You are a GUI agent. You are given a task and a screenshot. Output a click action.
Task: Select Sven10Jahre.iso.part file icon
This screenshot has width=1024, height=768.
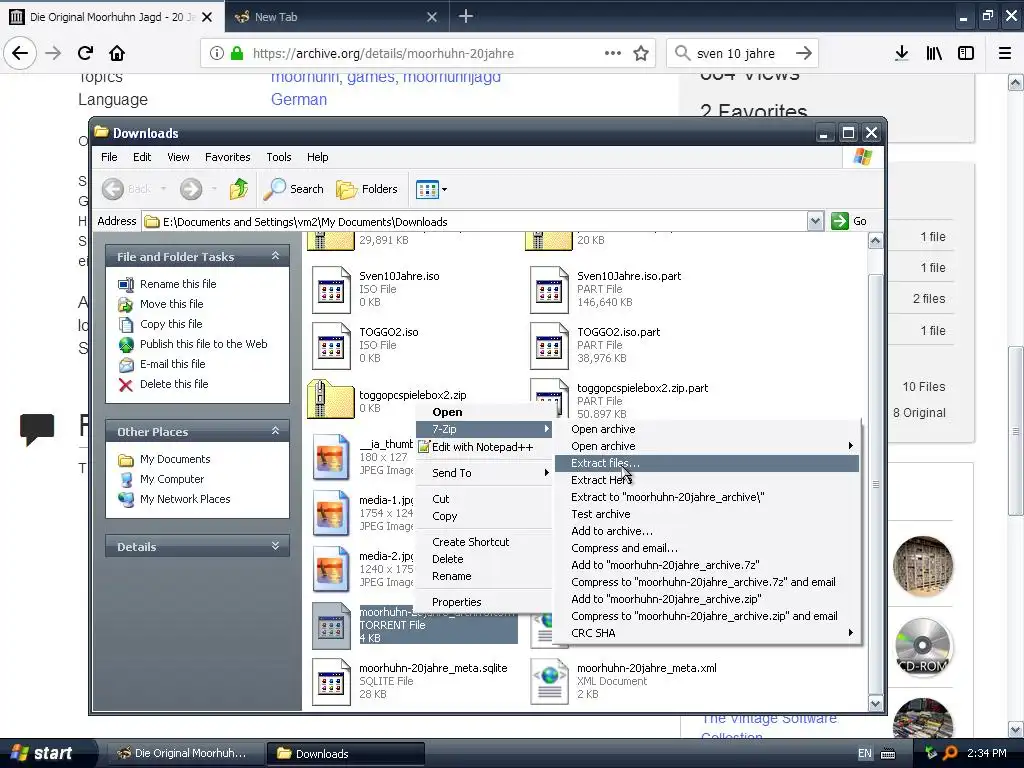549,289
